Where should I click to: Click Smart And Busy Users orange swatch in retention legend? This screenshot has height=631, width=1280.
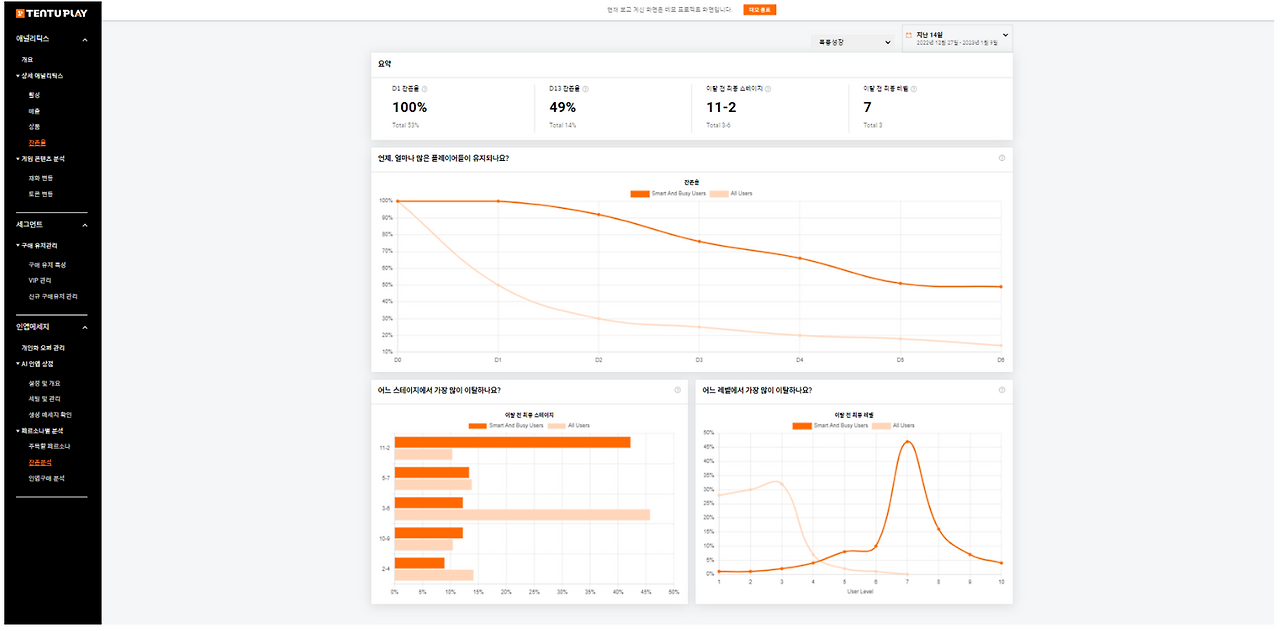[640, 193]
